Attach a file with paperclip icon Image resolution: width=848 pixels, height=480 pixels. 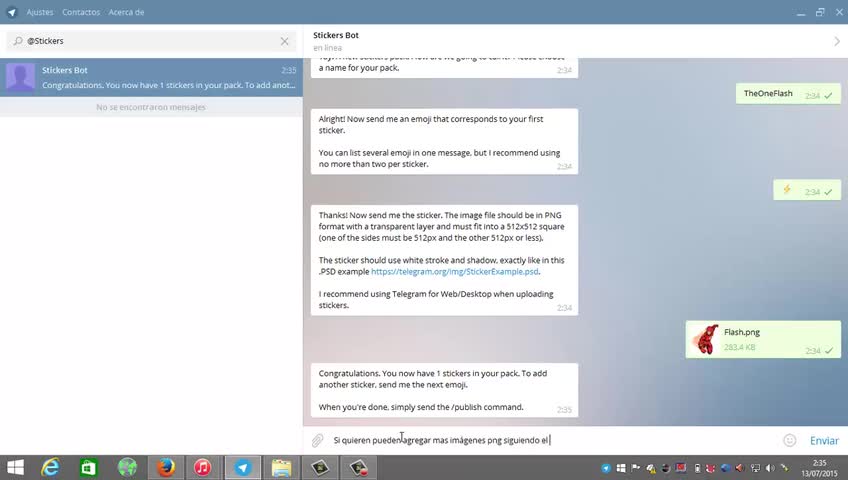click(317, 441)
